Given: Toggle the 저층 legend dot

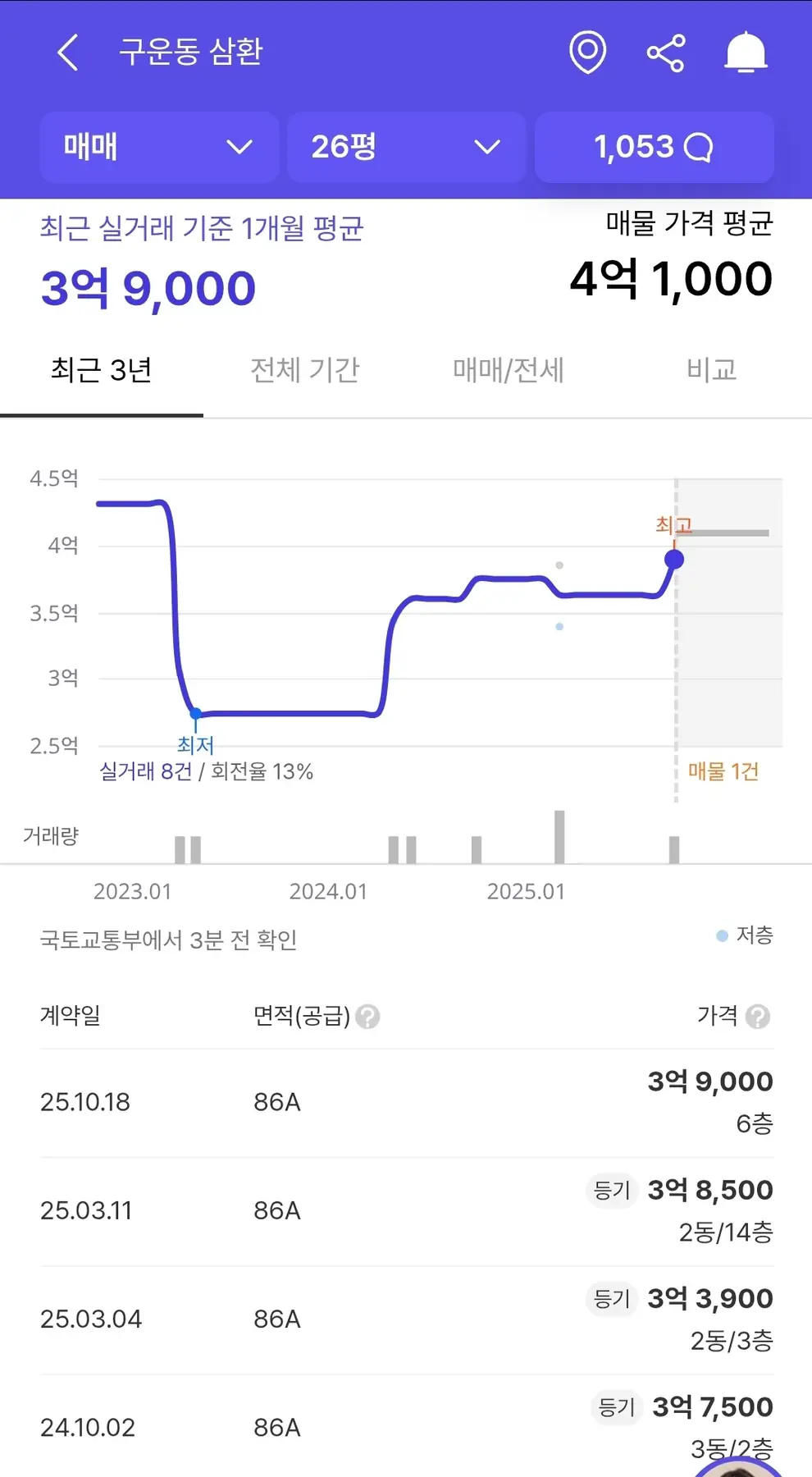Looking at the screenshot, I should (722, 935).
